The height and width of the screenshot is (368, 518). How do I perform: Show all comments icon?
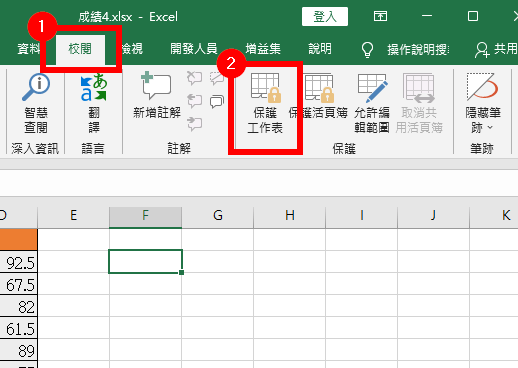click(217, 101)
